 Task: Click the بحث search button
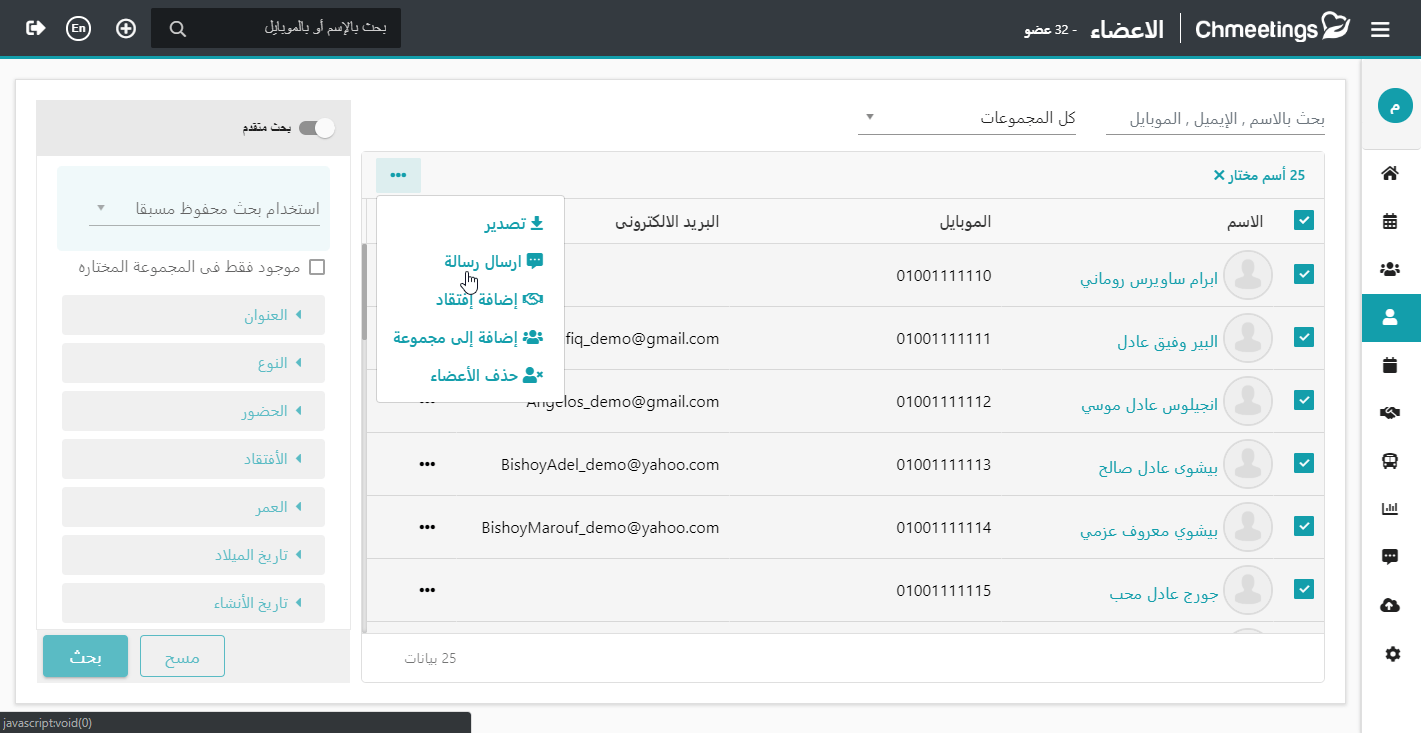click(x=85, y=656)
